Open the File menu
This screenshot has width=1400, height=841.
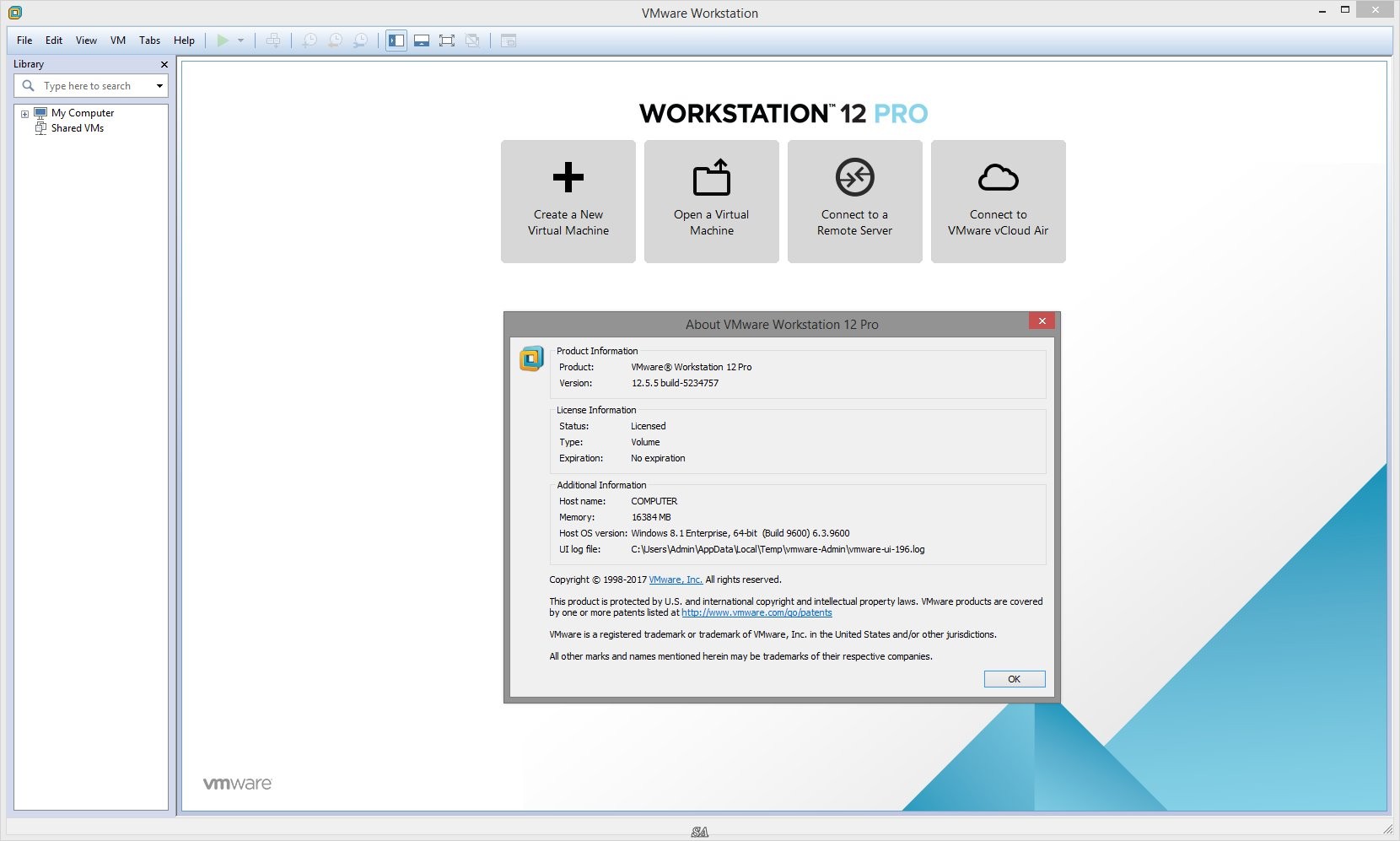click(24, 40)
